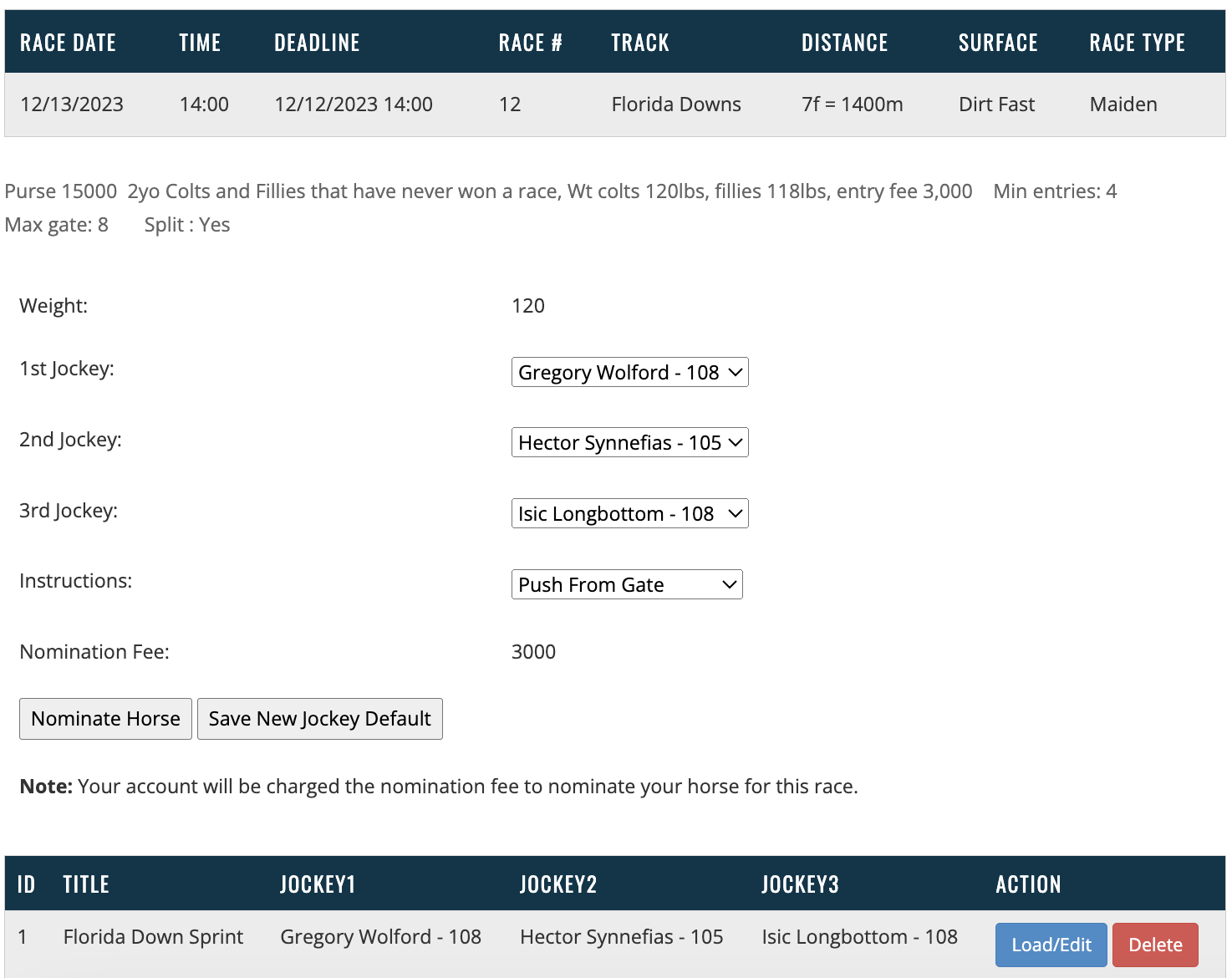
Task: Click the Jockey1 column header
Action: [x=318, y=884]
